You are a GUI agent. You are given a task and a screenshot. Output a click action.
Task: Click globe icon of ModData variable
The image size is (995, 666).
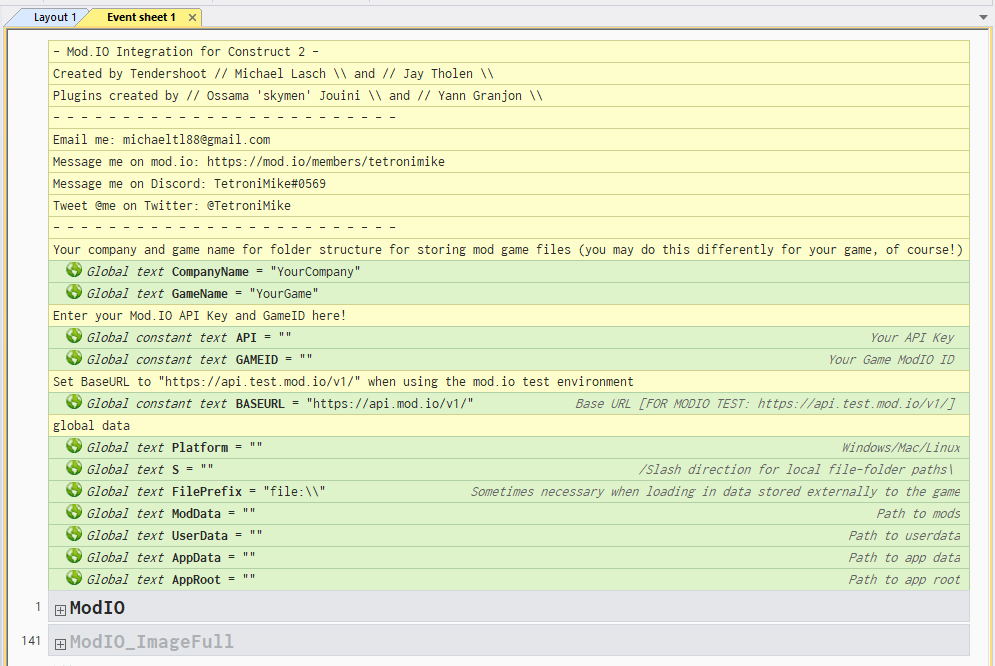click(x=74, y=512)
